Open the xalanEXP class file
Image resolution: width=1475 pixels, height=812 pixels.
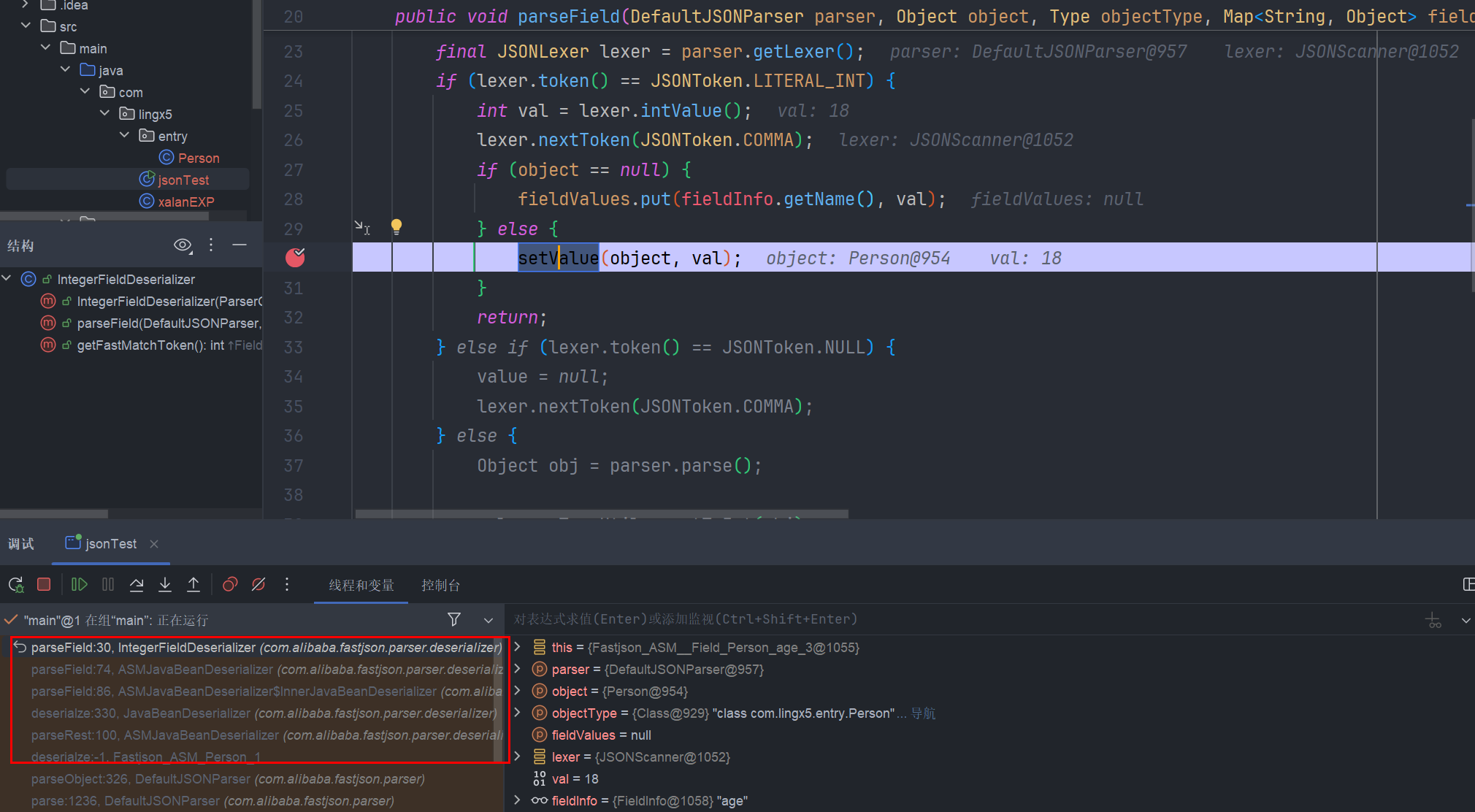click(x=185, y=202)
